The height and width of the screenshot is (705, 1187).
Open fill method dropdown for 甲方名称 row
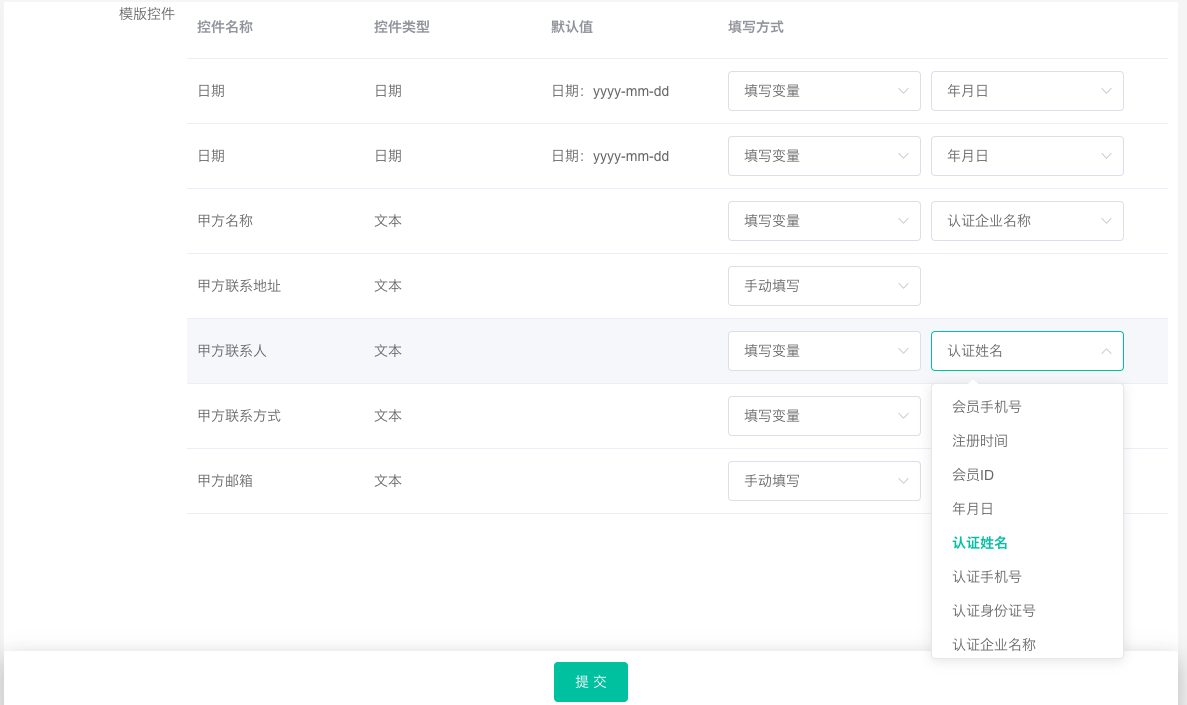click(x=824, y=221)
